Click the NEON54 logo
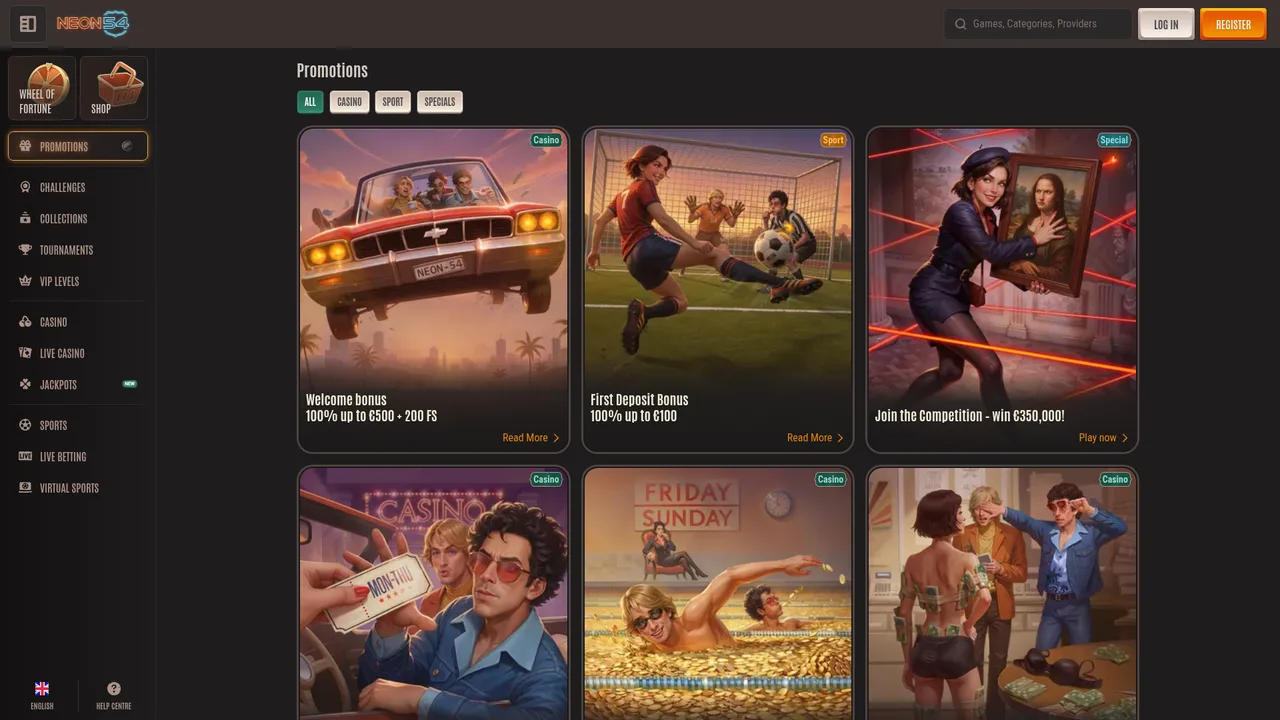The height and width of the screenshot is (720, 1280). pos(93,24)
